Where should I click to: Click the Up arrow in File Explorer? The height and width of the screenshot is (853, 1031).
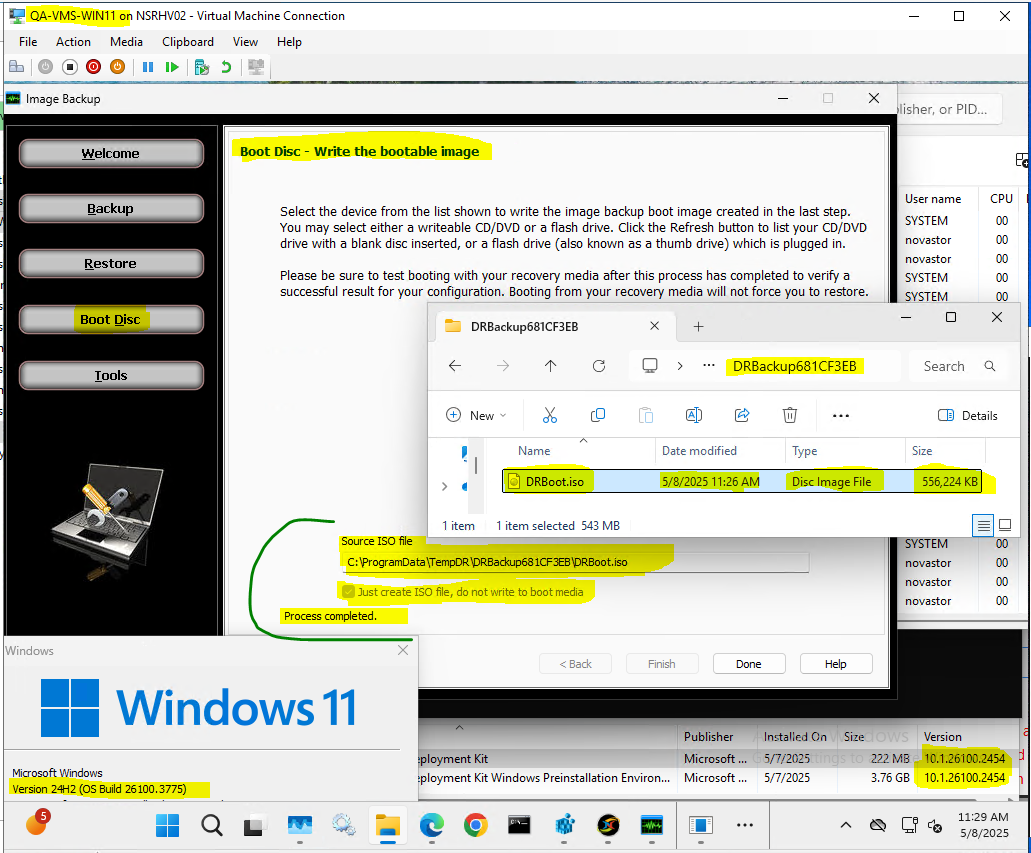point(550,366)
